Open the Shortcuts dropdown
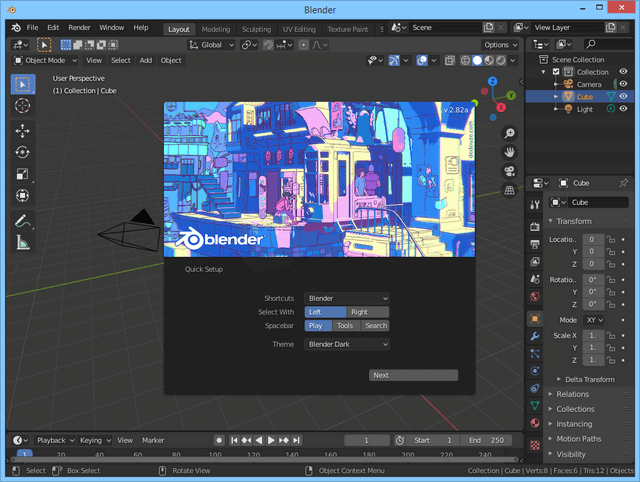640x482 pixels. [x=347, y=298]
